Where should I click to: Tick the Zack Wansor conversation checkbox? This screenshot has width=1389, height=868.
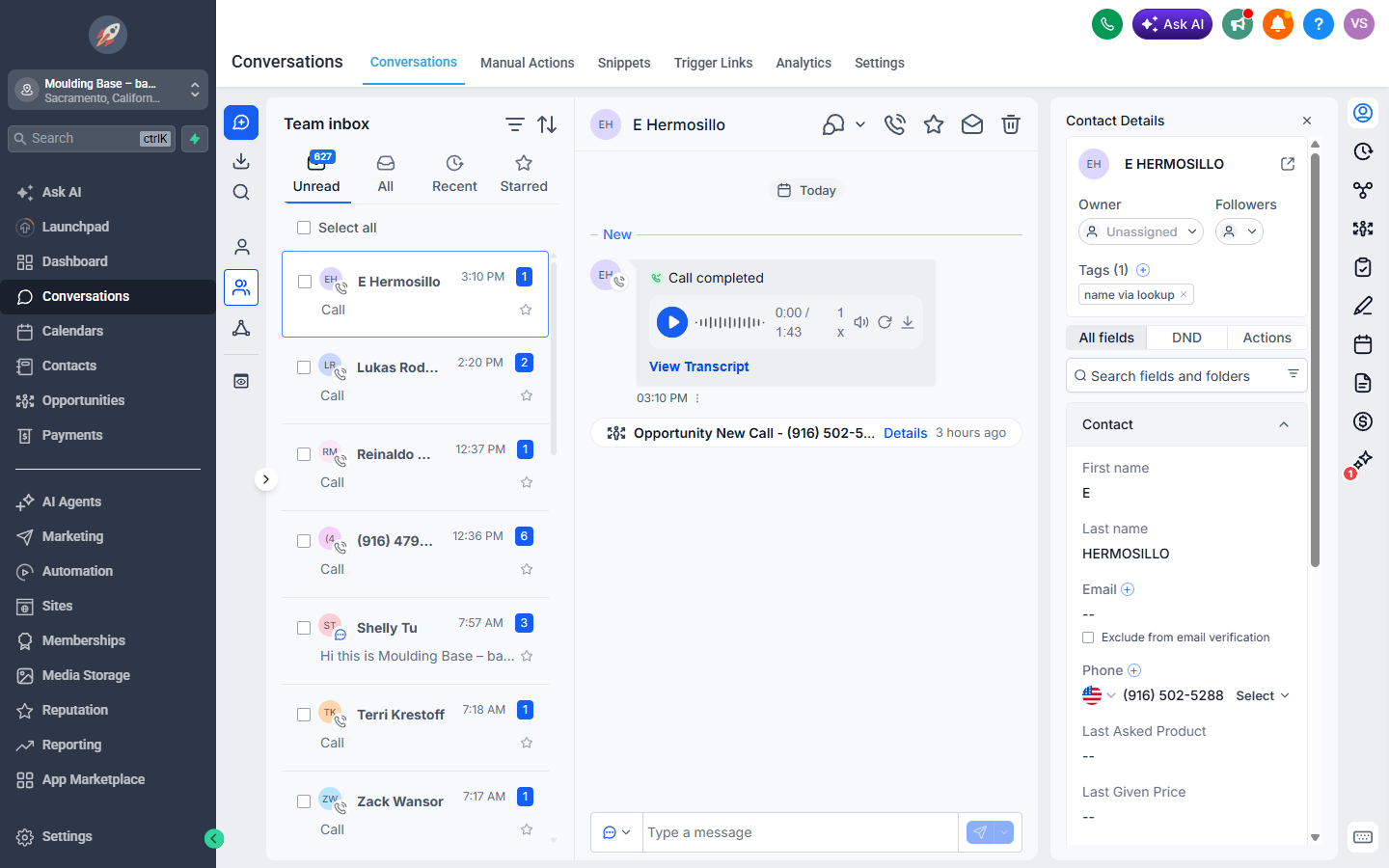coord(304,801)
